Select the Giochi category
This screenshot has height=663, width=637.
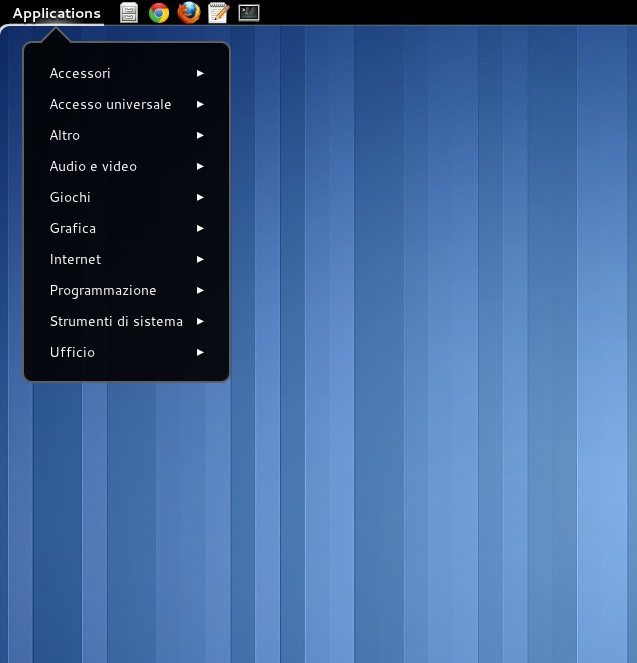point(127,197)
